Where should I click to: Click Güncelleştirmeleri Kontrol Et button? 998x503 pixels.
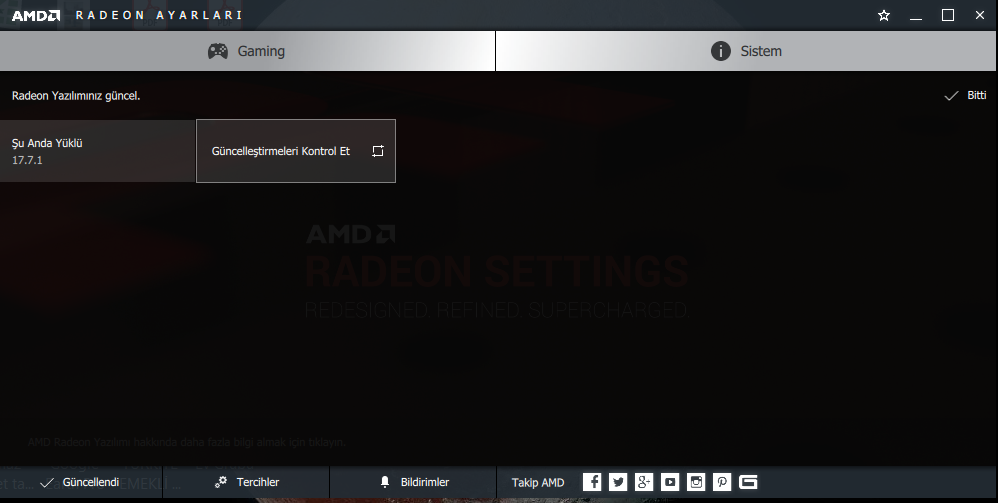(296, 151)
